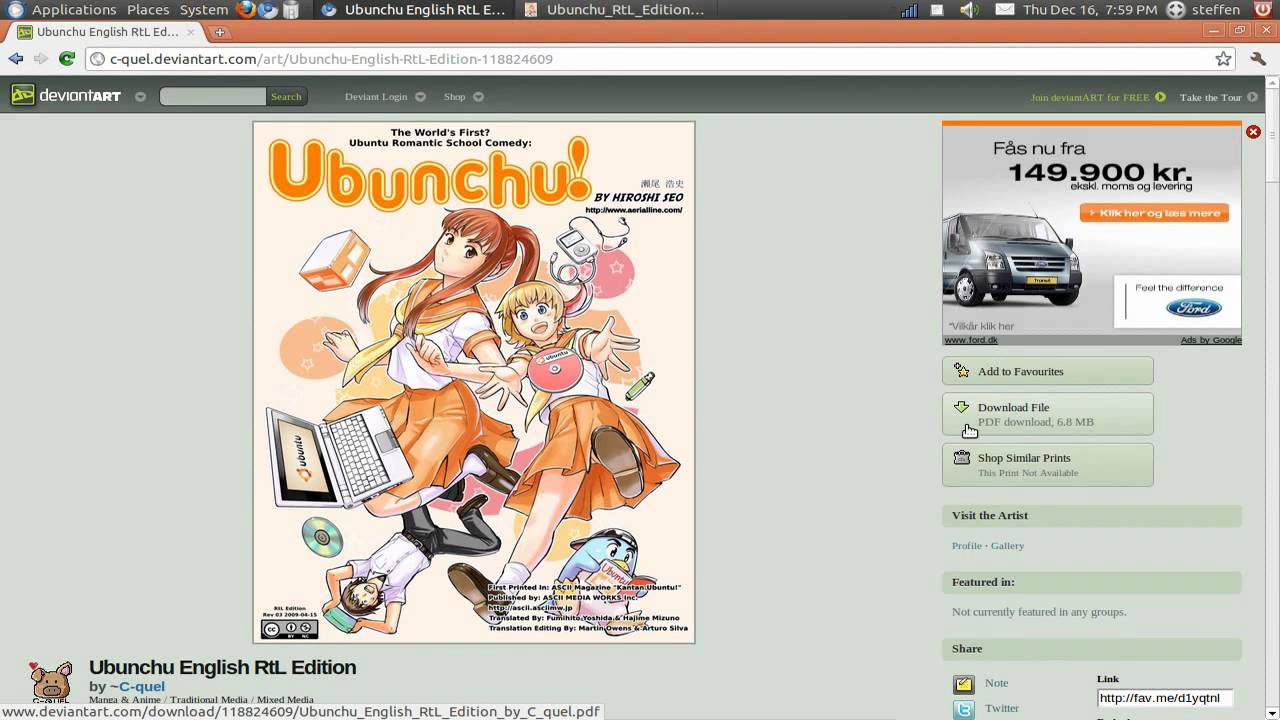Click the green arrow next to Join deviantART
1280x720 pixels.
[1160, 97]
